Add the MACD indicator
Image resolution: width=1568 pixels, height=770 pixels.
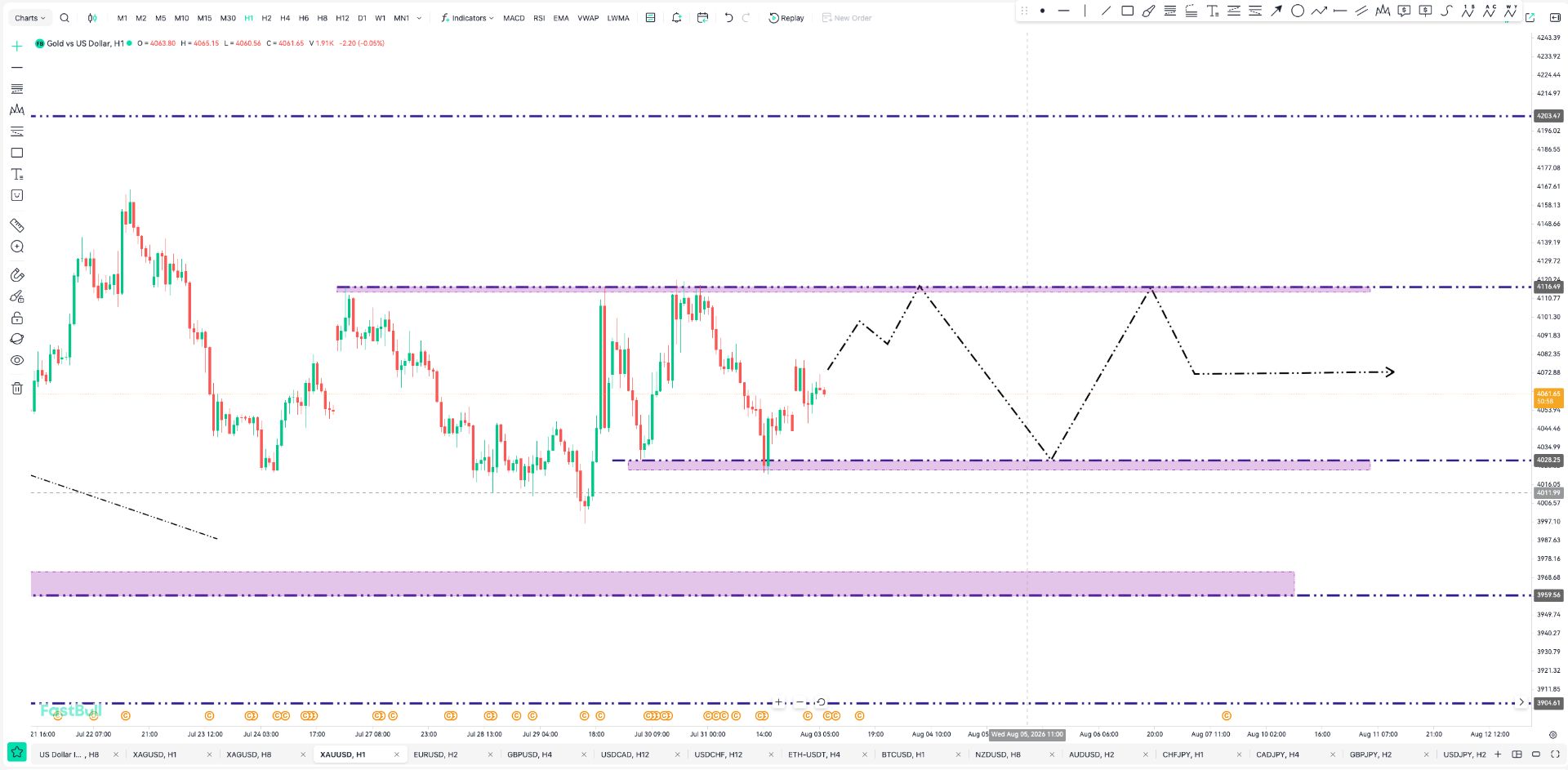pos(514,18)
